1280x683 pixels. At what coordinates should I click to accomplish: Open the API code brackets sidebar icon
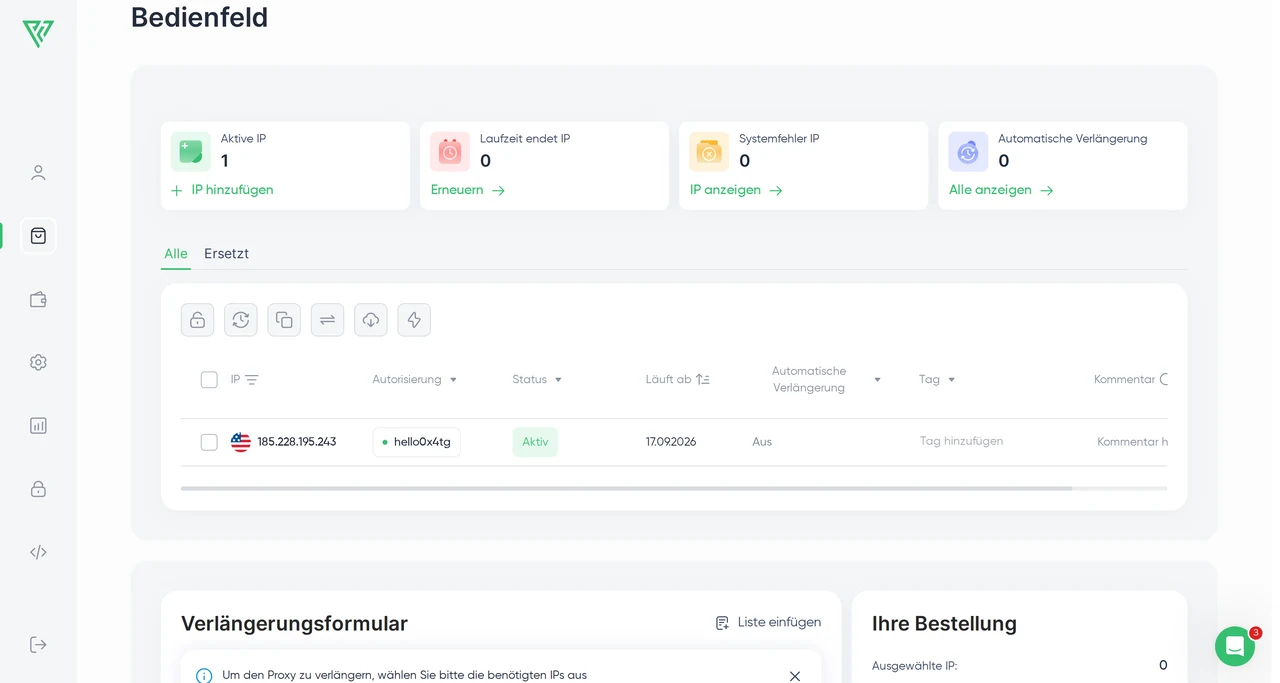pyautogui.click(x=38, y=552)
